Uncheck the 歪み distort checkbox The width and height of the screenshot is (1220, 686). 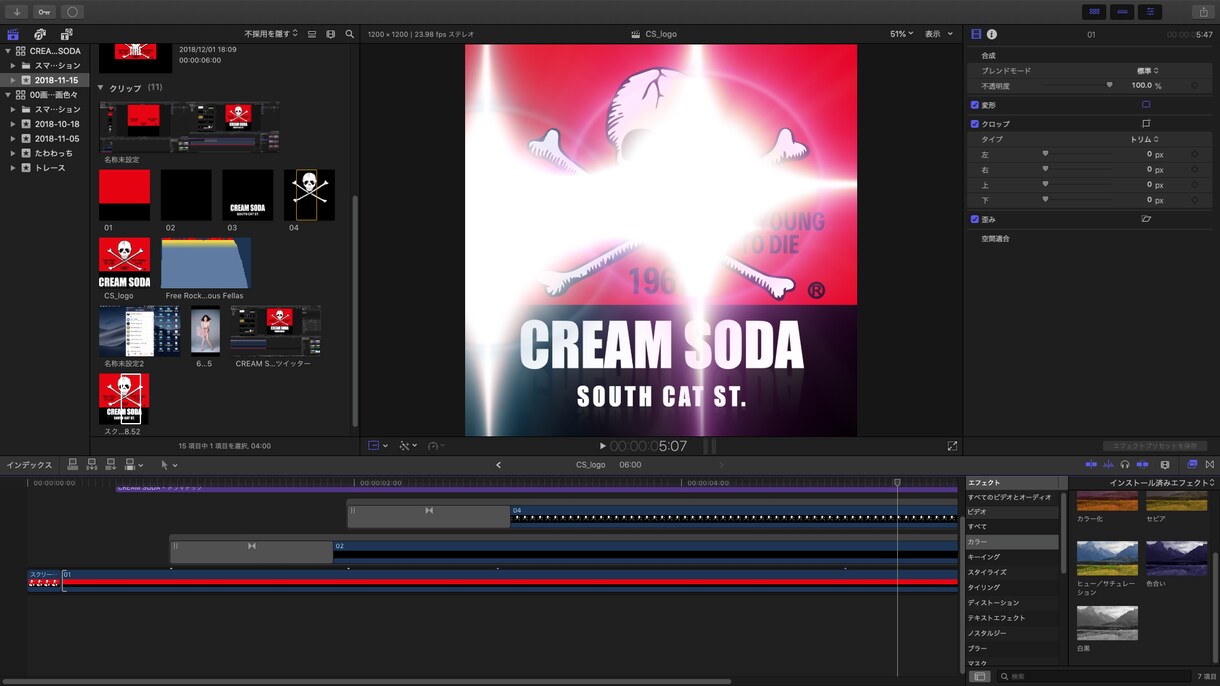pyautogui.click(x=975, y=219)
